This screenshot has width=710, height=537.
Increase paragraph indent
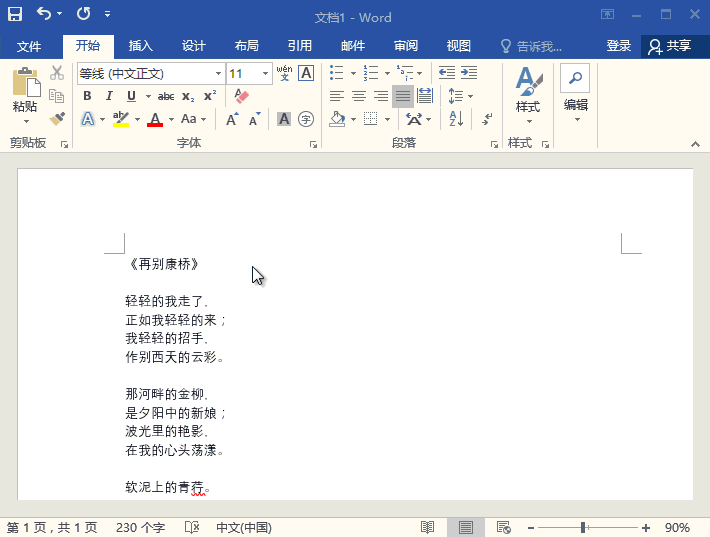click(469, 72)
